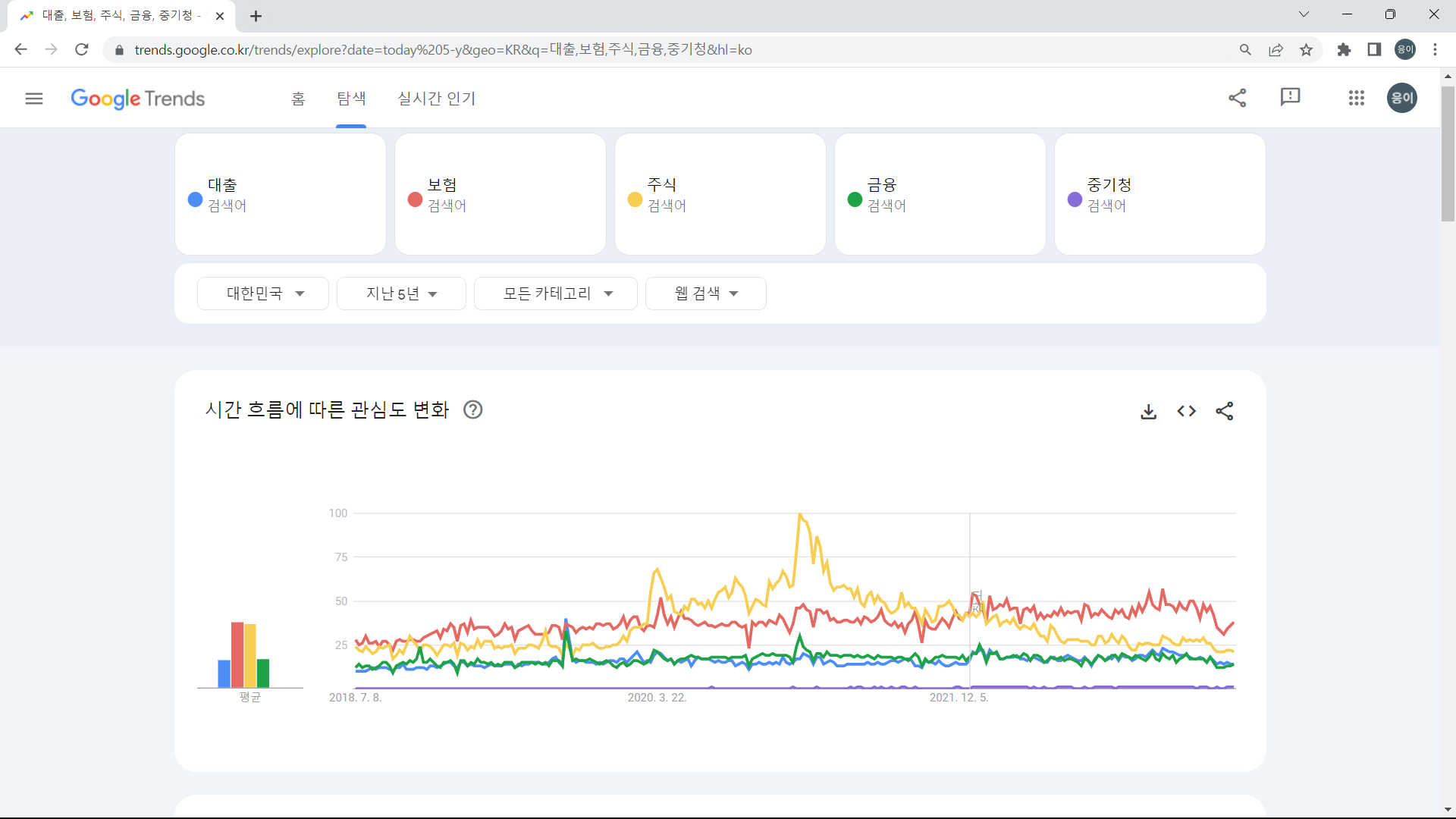Open the country selector showing 대한민국

tap(262, 293)
